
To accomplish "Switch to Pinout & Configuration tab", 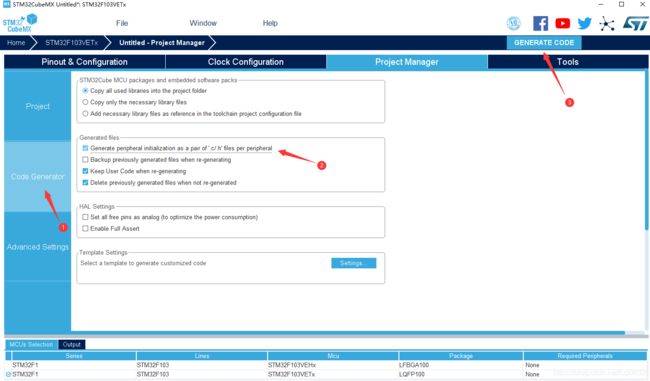I will 85,62.
